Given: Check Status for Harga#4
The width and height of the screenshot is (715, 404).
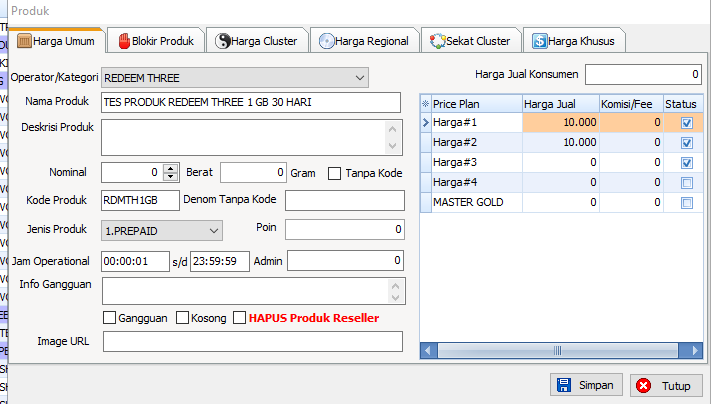Looking at the screenshot, I should point(687,183).
